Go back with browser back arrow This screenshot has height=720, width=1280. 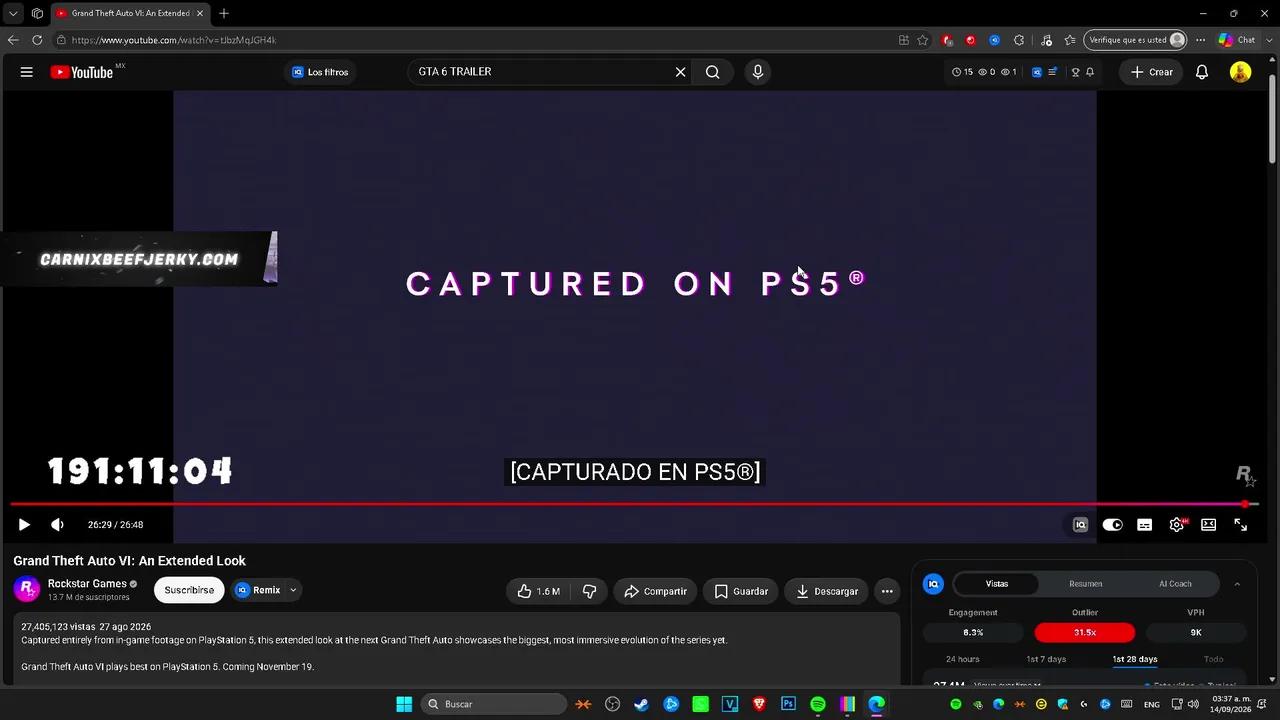coord(13,40)
